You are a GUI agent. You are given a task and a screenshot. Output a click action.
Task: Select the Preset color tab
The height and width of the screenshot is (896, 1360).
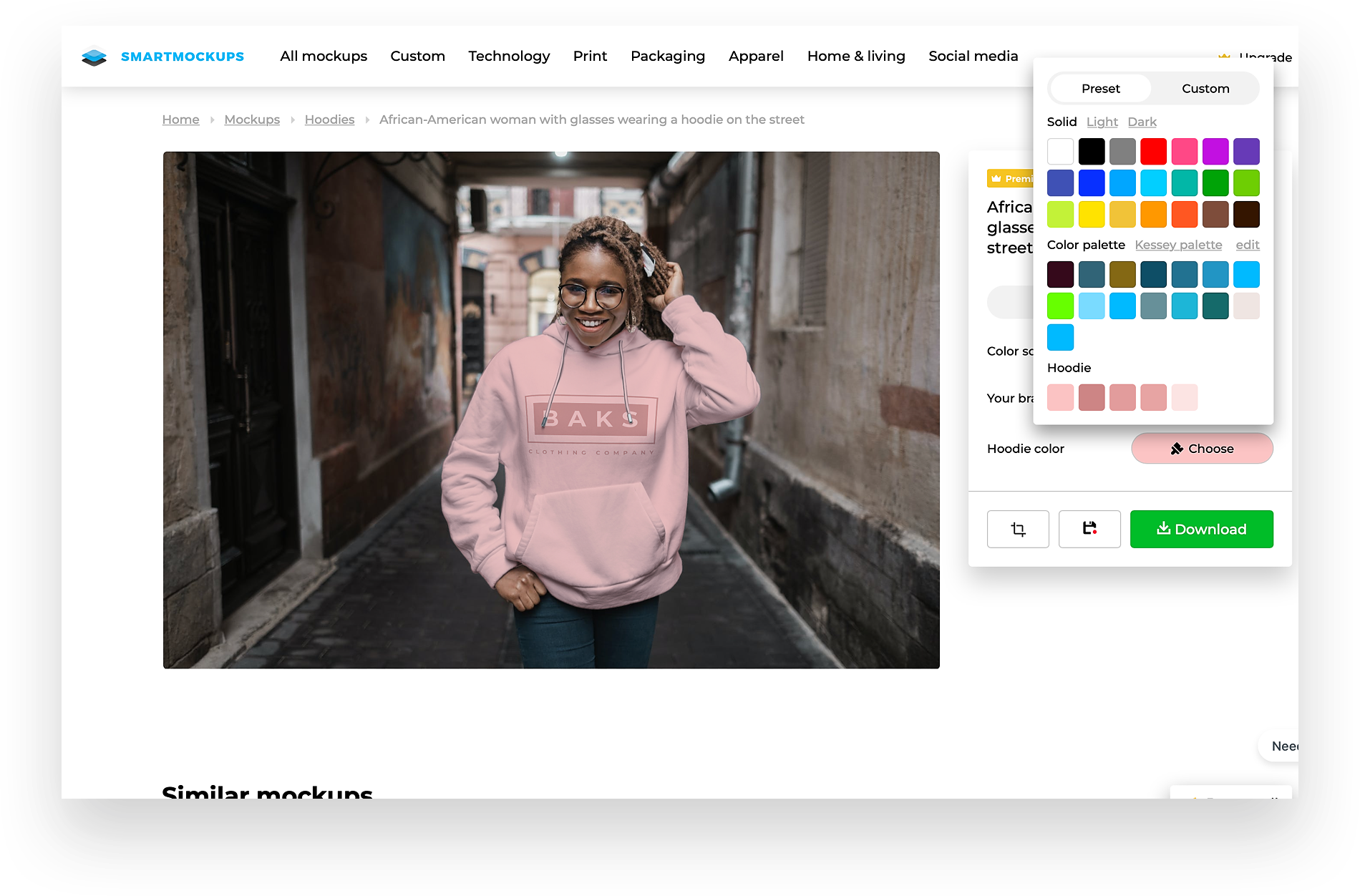pos(1100,89)
